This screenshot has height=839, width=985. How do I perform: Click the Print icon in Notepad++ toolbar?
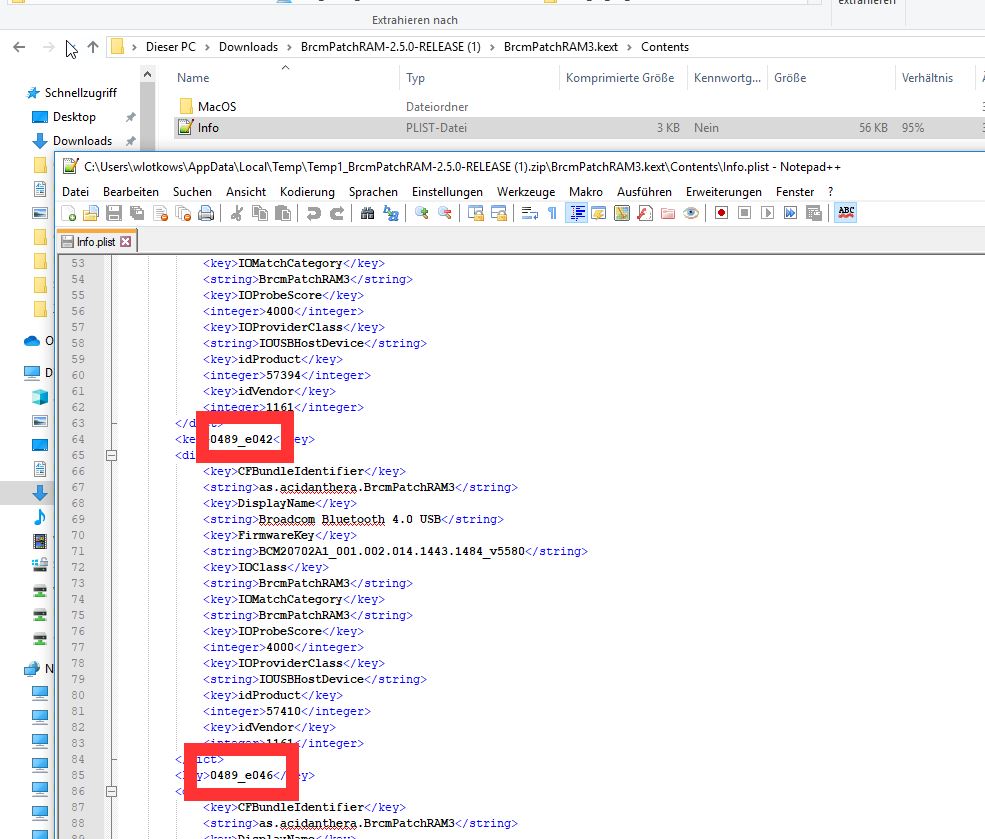[206, 213]
